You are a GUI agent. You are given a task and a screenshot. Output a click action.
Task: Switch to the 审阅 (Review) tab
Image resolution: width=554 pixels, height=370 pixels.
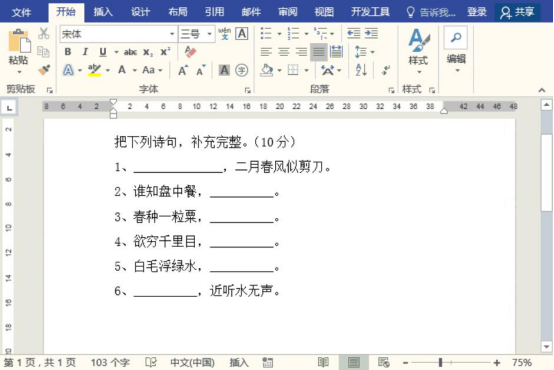click(x=288, y=12)
